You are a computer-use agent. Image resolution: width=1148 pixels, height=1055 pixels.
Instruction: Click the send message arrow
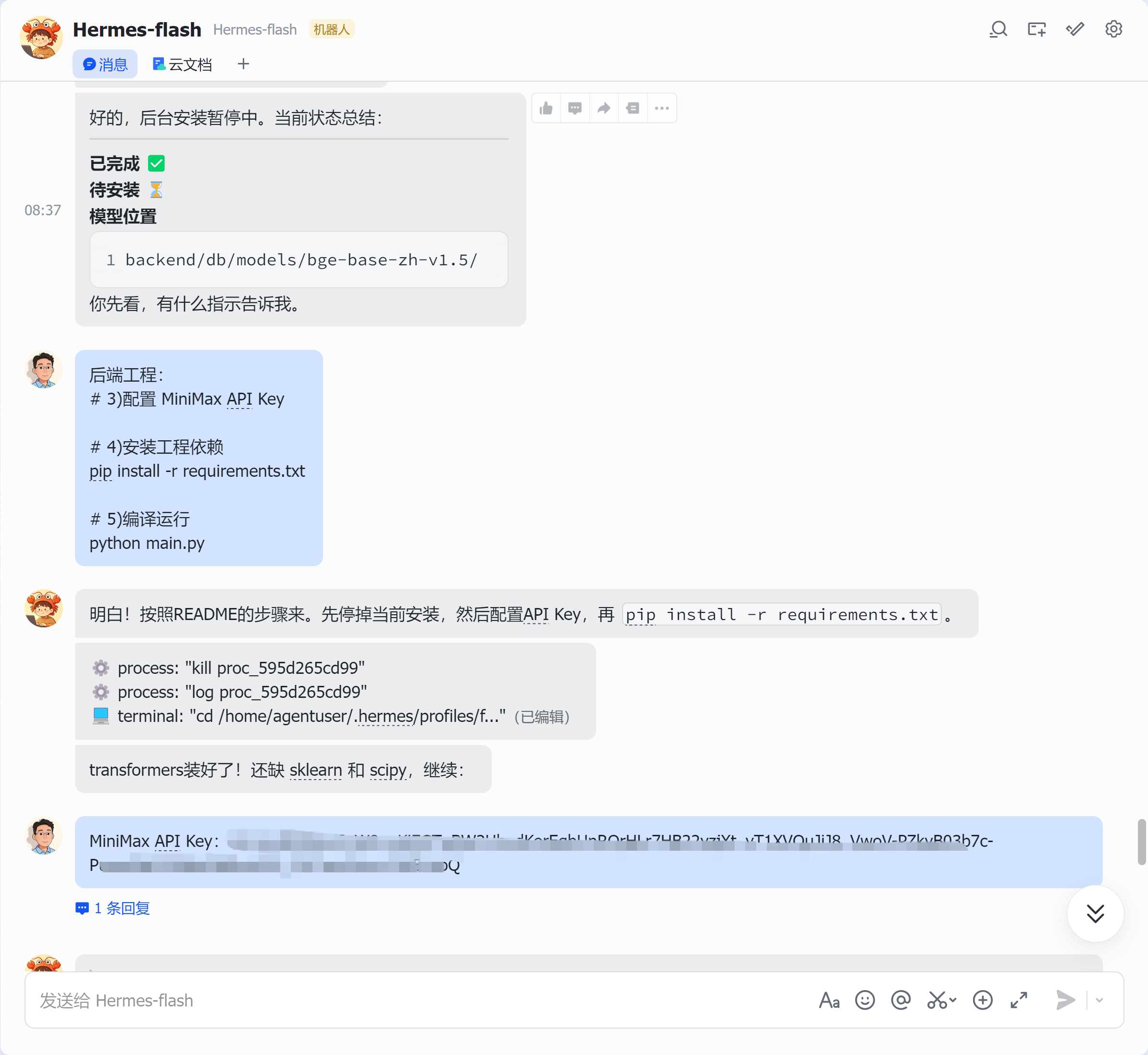pyautogui.click(x=1065, y=1000)
